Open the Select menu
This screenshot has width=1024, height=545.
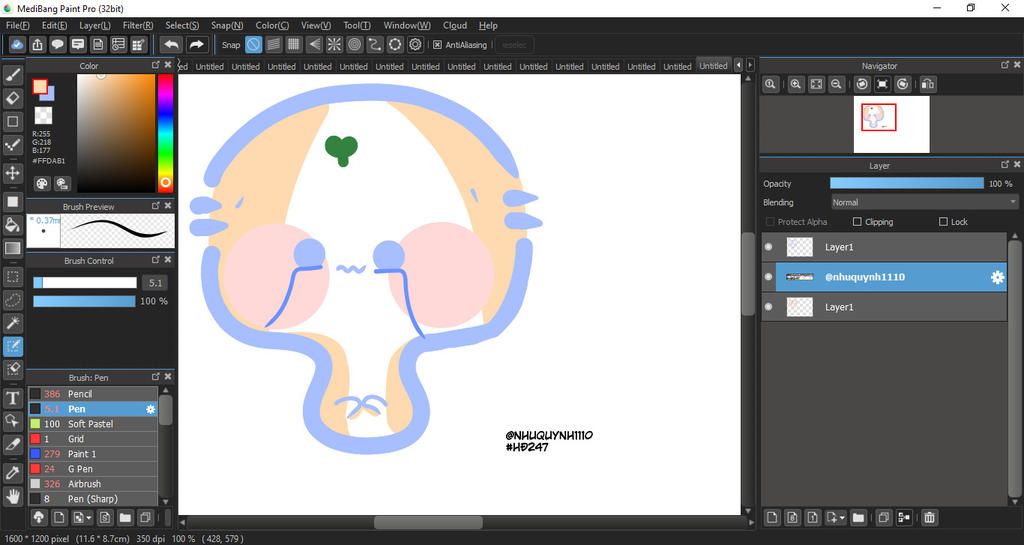click(182, 25)
